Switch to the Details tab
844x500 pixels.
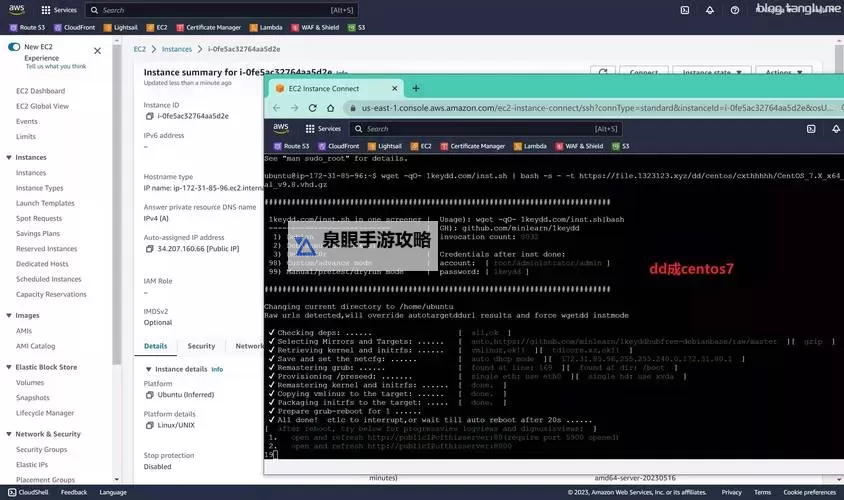point(156,347)
